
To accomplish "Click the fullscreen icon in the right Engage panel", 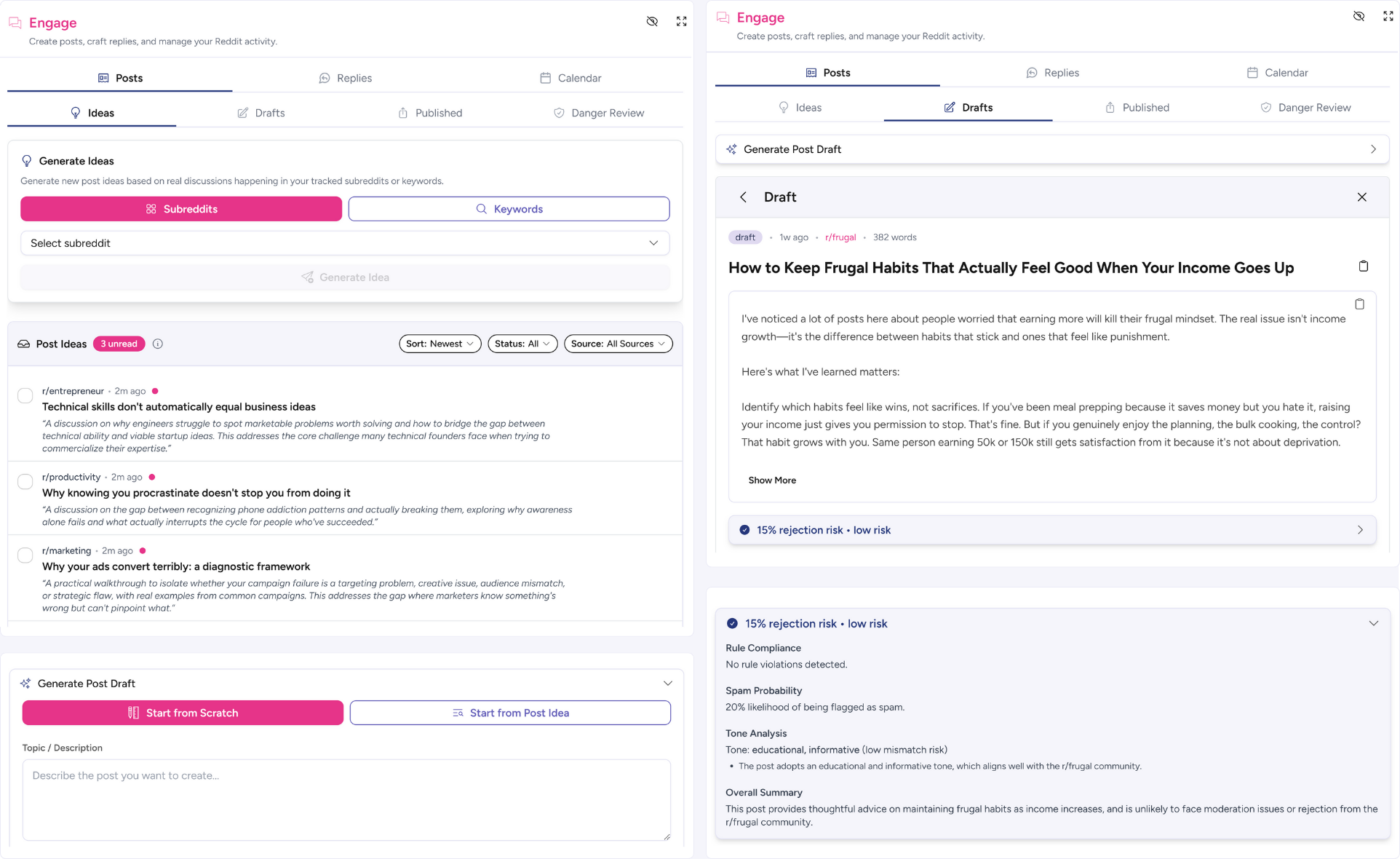I will tap(1388, 17).
